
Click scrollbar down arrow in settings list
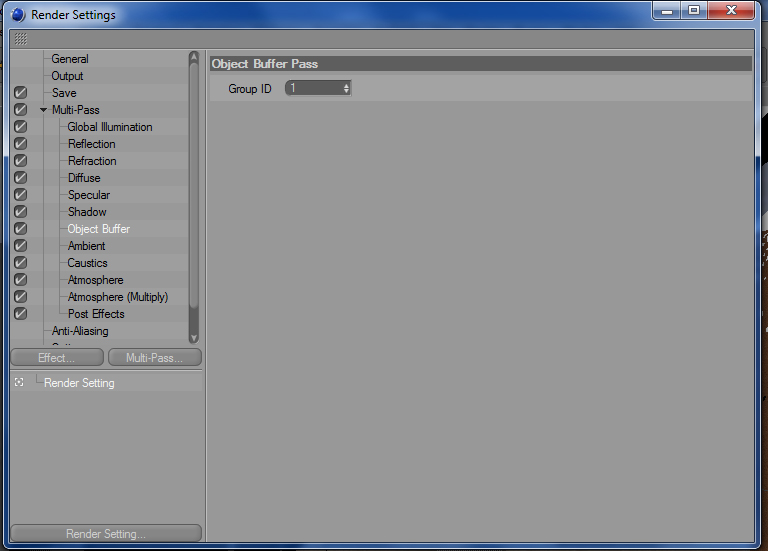coord(194,338)
